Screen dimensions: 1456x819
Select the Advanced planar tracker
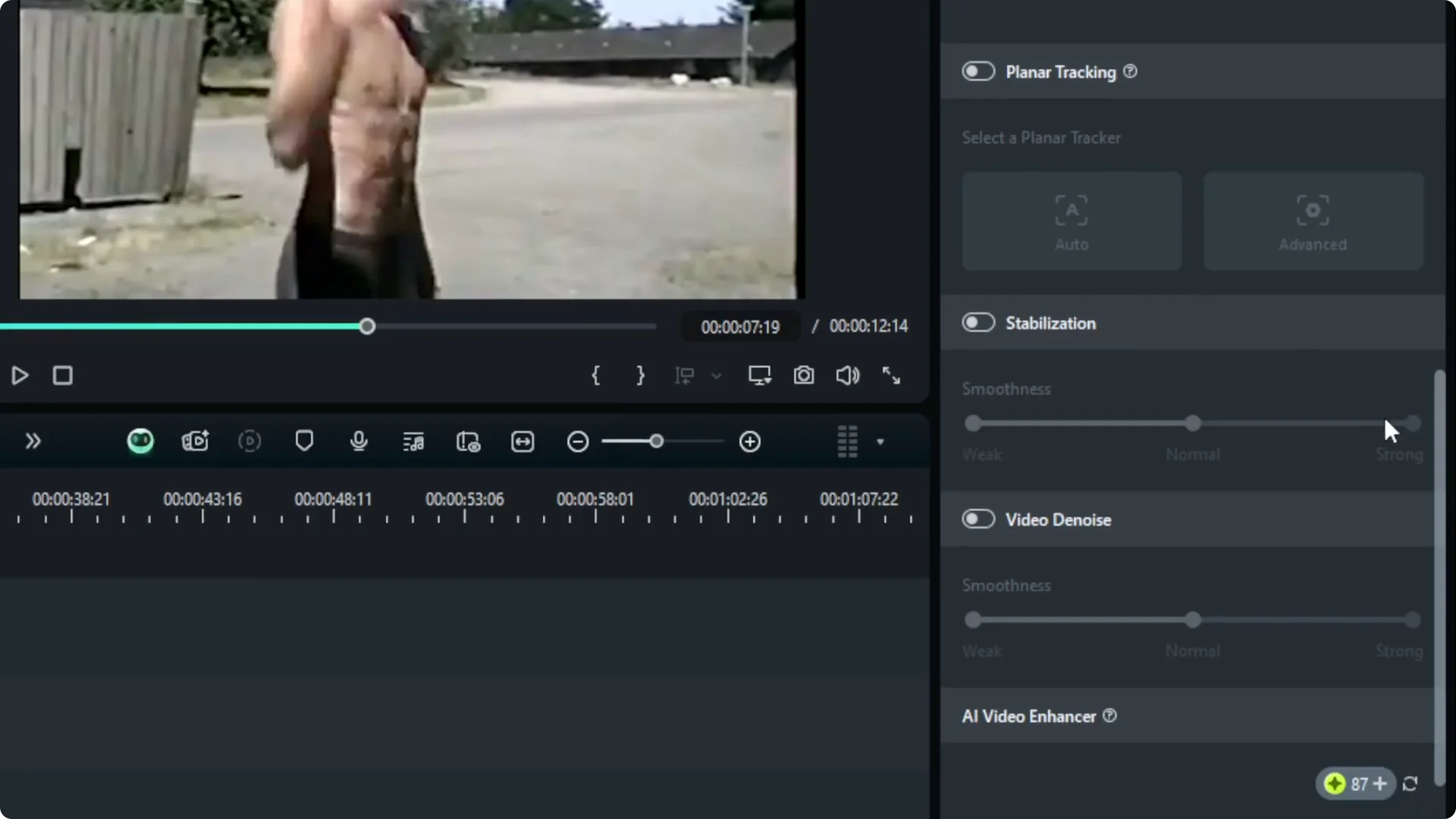1313,221
